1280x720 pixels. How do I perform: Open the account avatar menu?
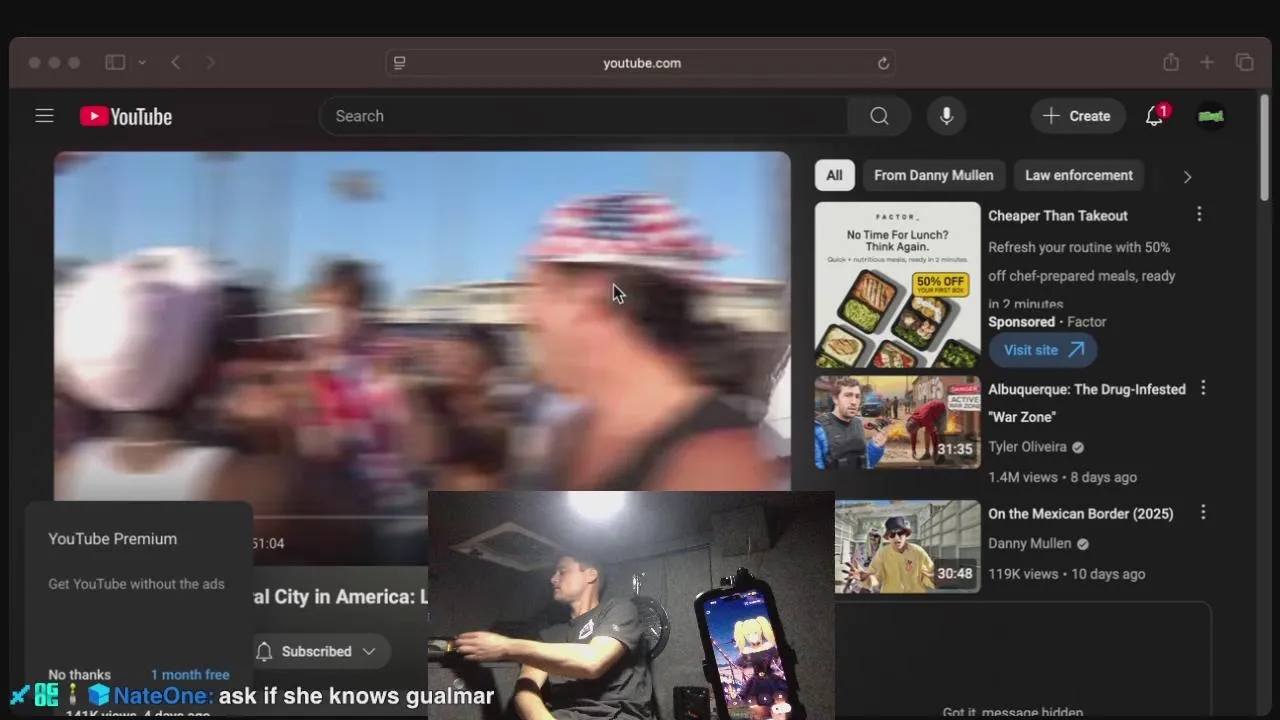(x=1211, y=116)
